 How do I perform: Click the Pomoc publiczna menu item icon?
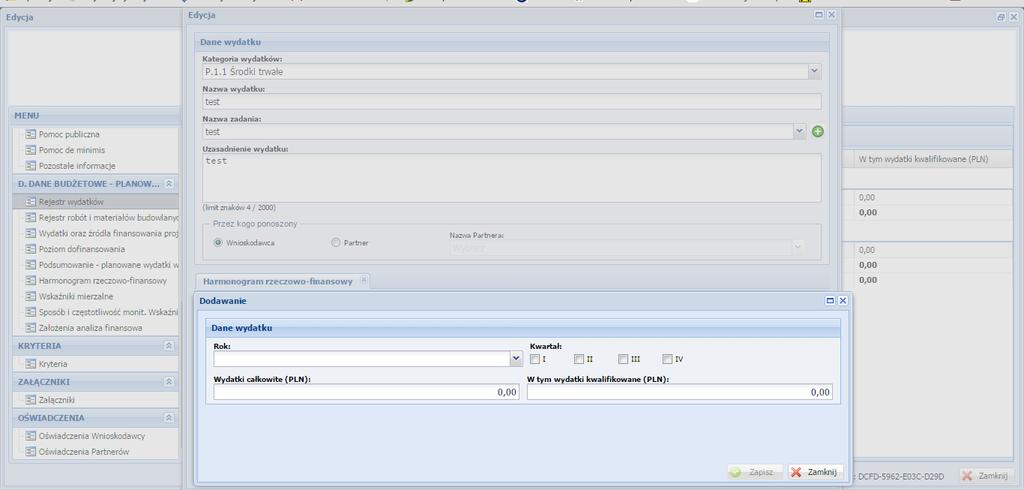(30, 134)
